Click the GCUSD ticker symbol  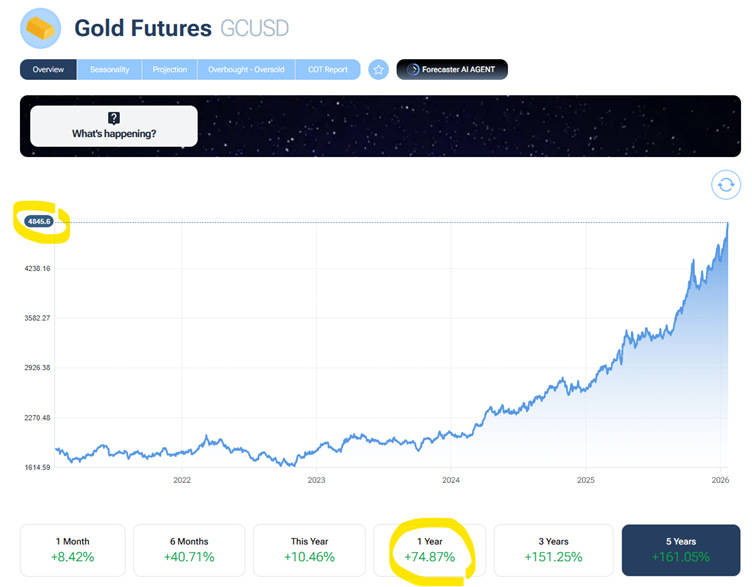254,28
